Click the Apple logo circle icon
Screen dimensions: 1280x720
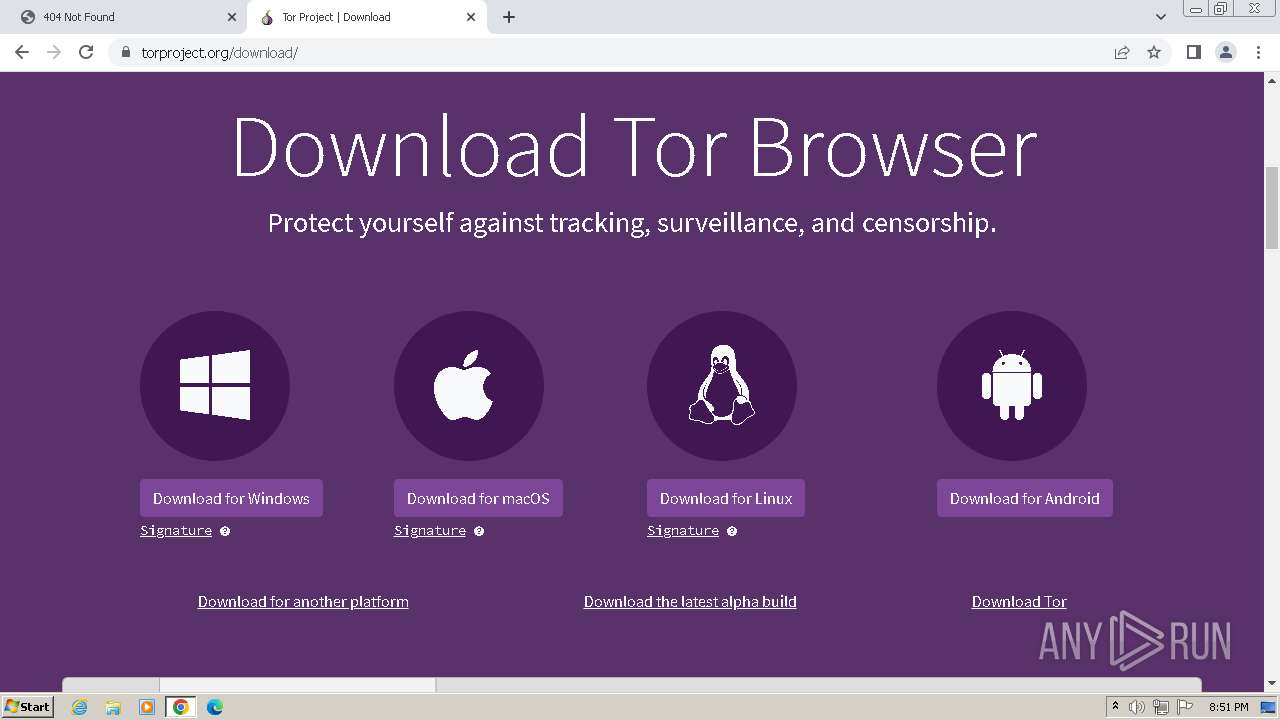click(x=469, y=386)
